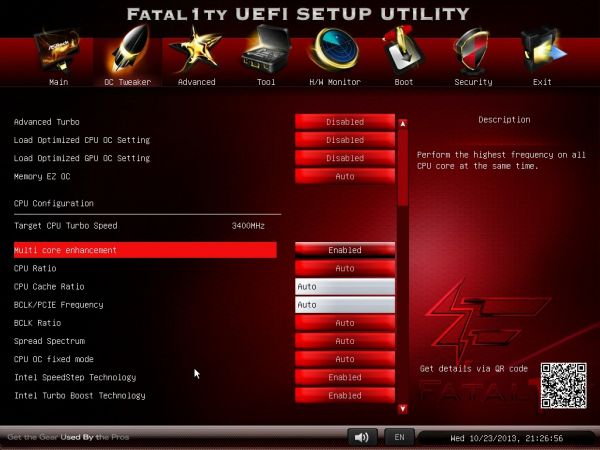
Task: Open the Main tab monitor icon
Action: [x=58, y=51]
